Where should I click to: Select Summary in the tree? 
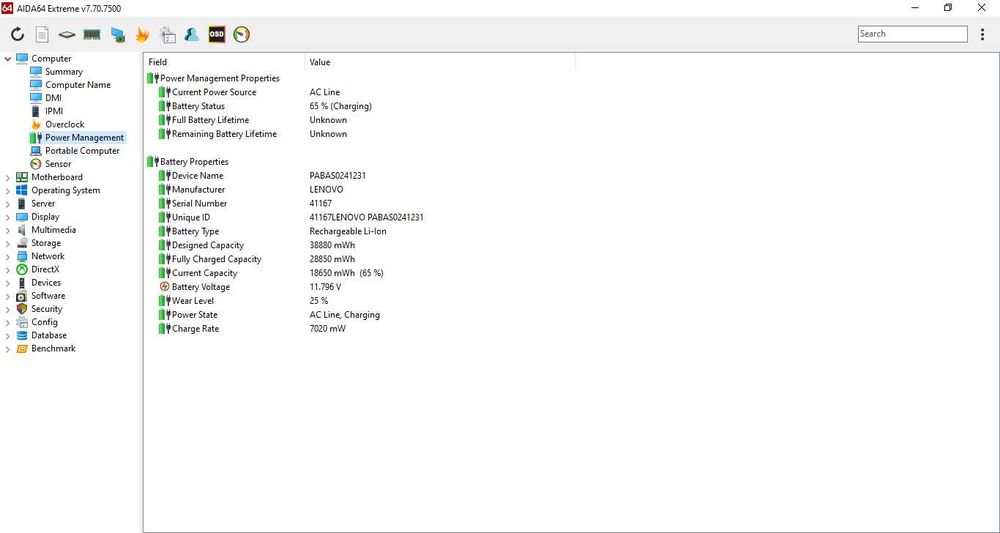pos(64,71)
